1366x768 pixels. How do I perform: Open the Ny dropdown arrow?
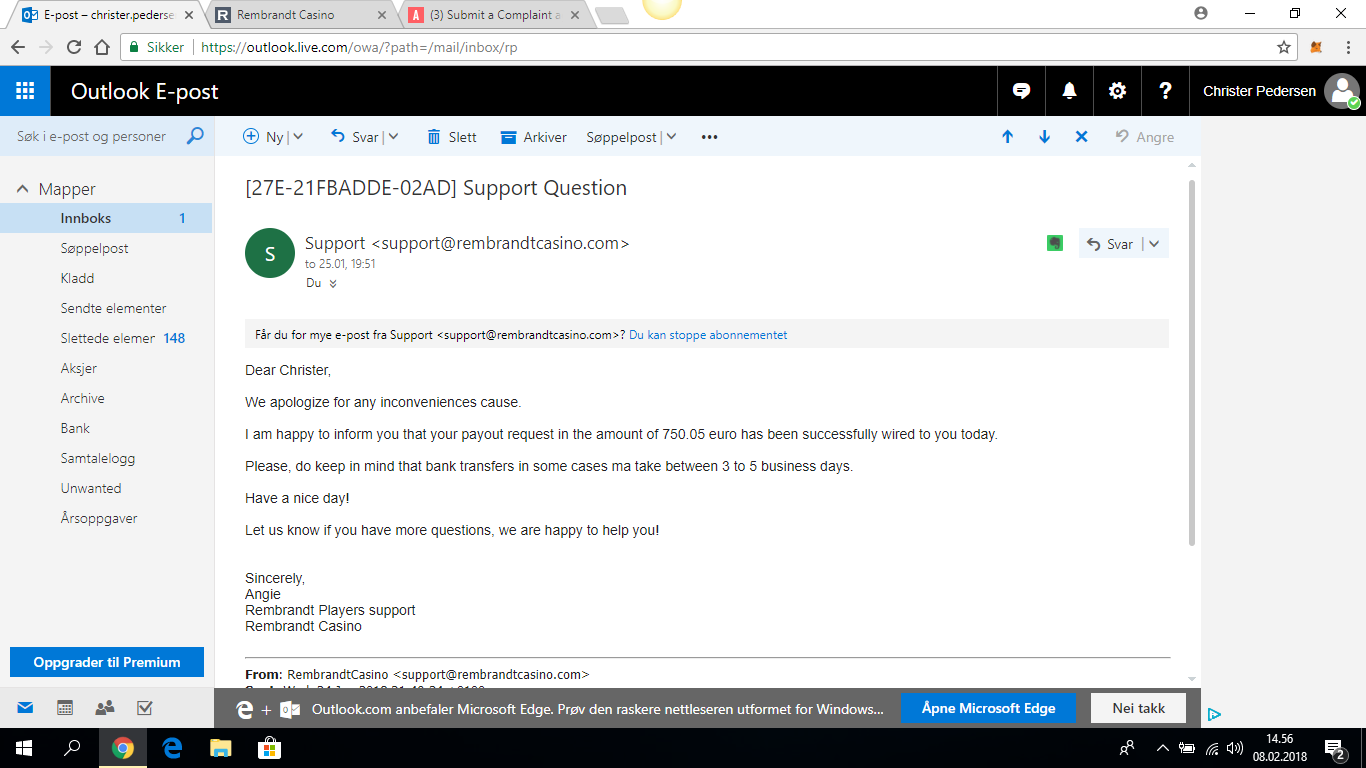pos(298,137)
